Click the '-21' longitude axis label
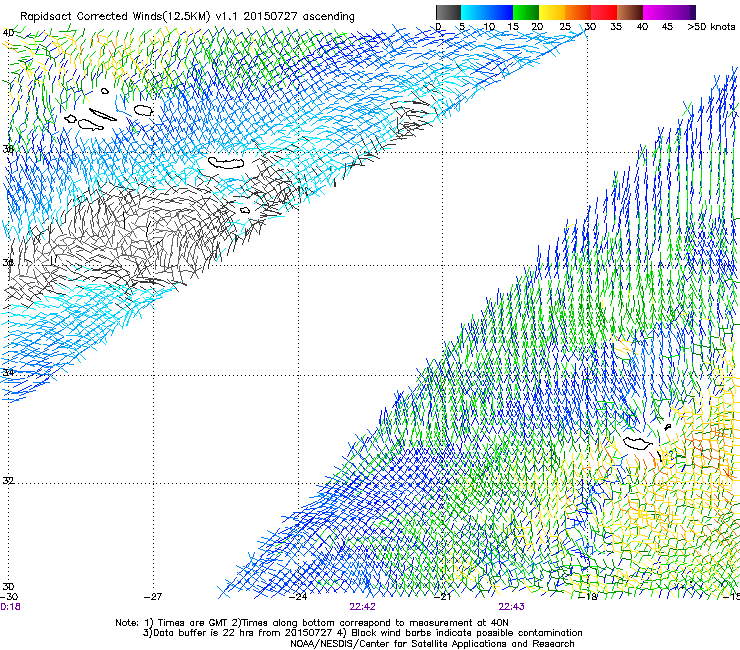Screen dimensions: 740x650 coord(442,597)
